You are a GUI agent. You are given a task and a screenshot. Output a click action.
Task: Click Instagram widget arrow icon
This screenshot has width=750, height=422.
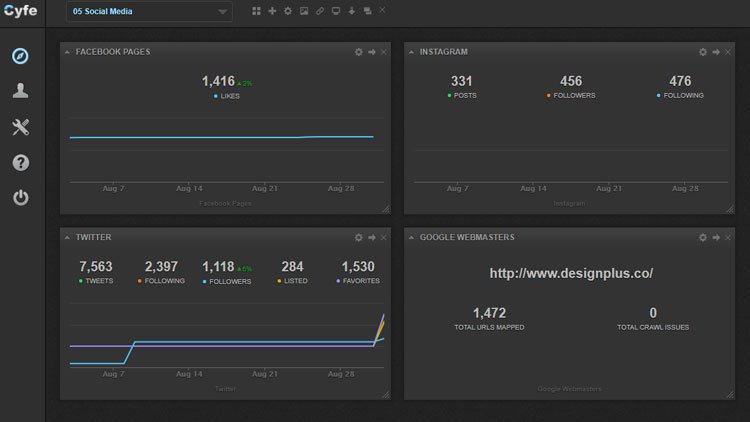(716, 52)
